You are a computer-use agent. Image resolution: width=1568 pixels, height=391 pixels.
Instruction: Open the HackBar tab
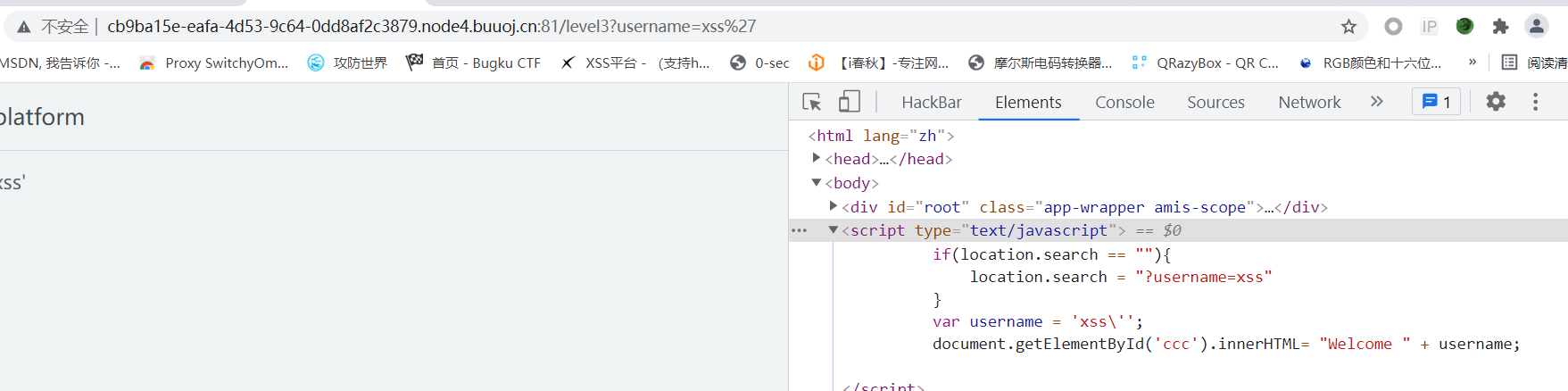931,103
